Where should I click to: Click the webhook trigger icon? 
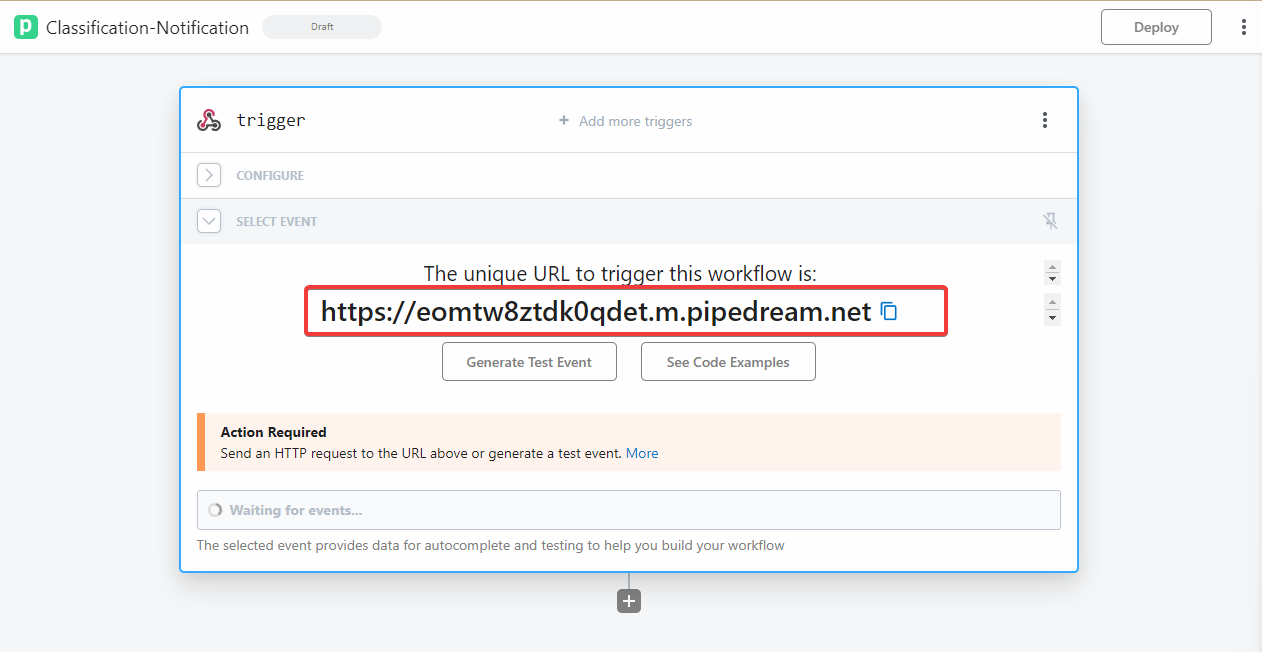coord(208,121)
